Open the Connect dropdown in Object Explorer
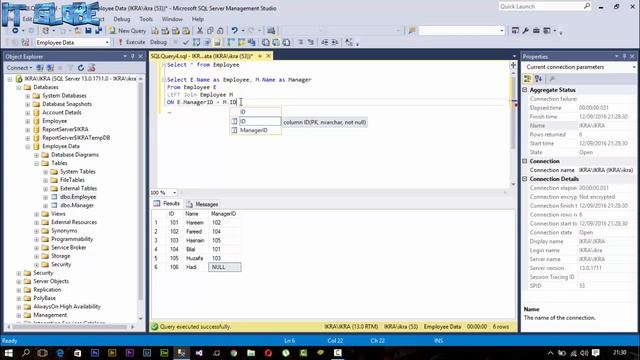The height and width of the screenshot is (360, 640). pyautogui.click(x=19, y=68)
